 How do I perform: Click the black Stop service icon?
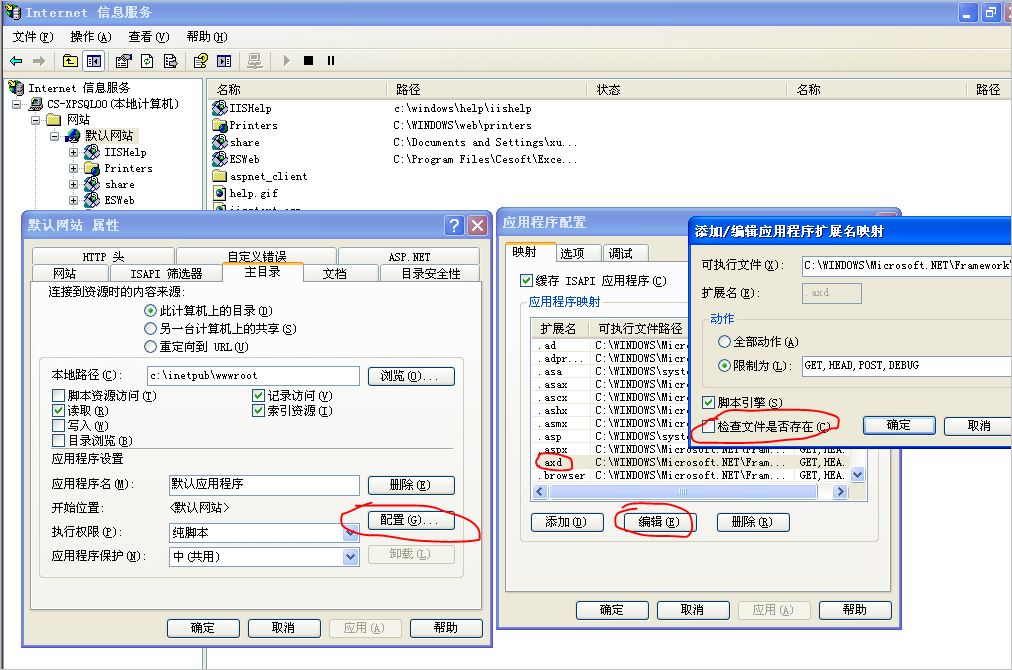pyautogui.click(x=306, y=60)
